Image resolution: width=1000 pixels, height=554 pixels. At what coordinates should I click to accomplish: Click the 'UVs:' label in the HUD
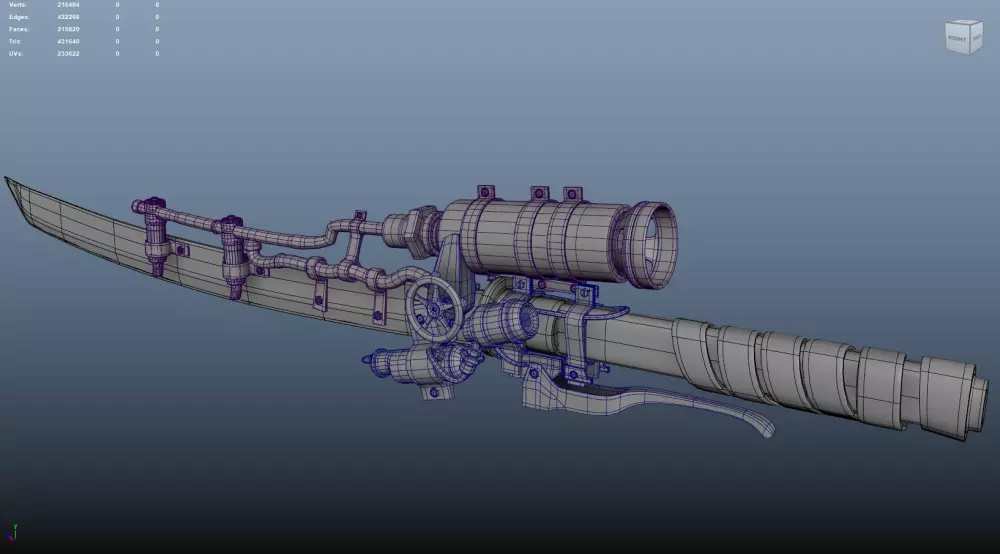pos(16,54)
